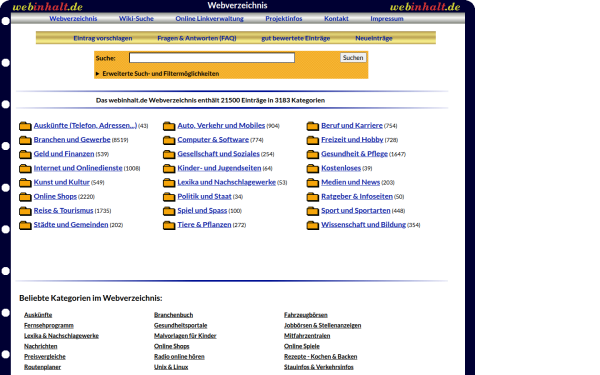Click the folder icon beside Kunst und Kultur
Image resolution: width=600 pixels, height=375 pixels.
(x=25, y=183)
